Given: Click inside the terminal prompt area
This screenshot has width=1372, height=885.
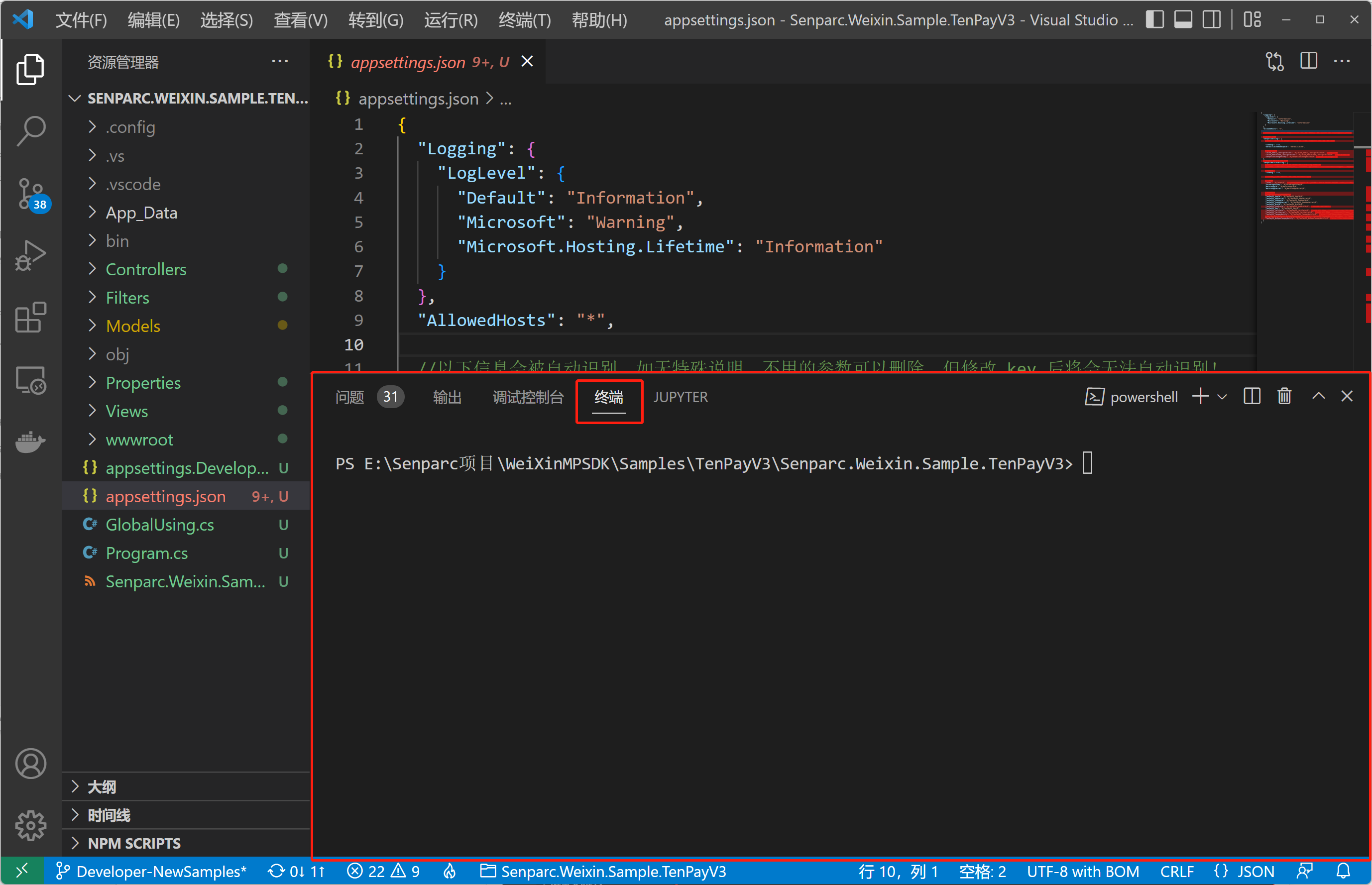Looking at the screenshot, I should click(713, 463).
